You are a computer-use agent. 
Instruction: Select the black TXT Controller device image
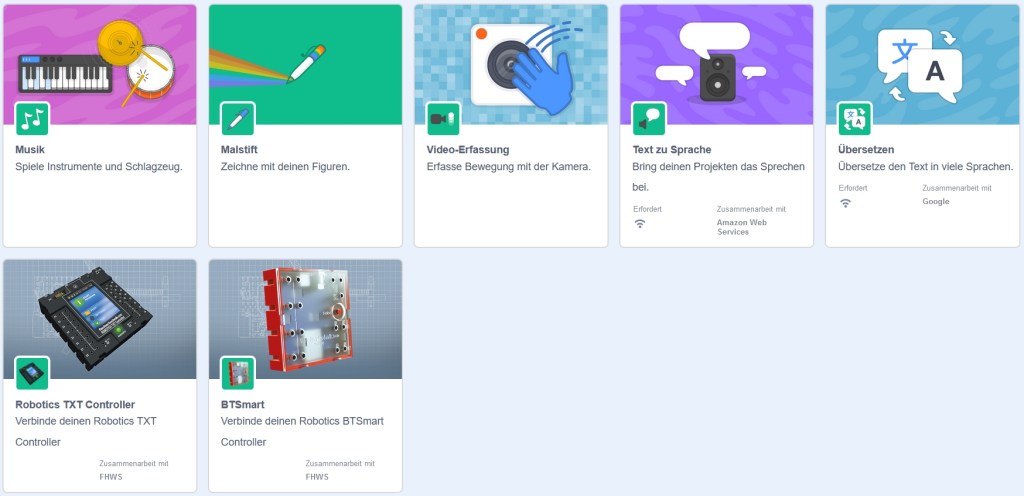pos(100,319)
